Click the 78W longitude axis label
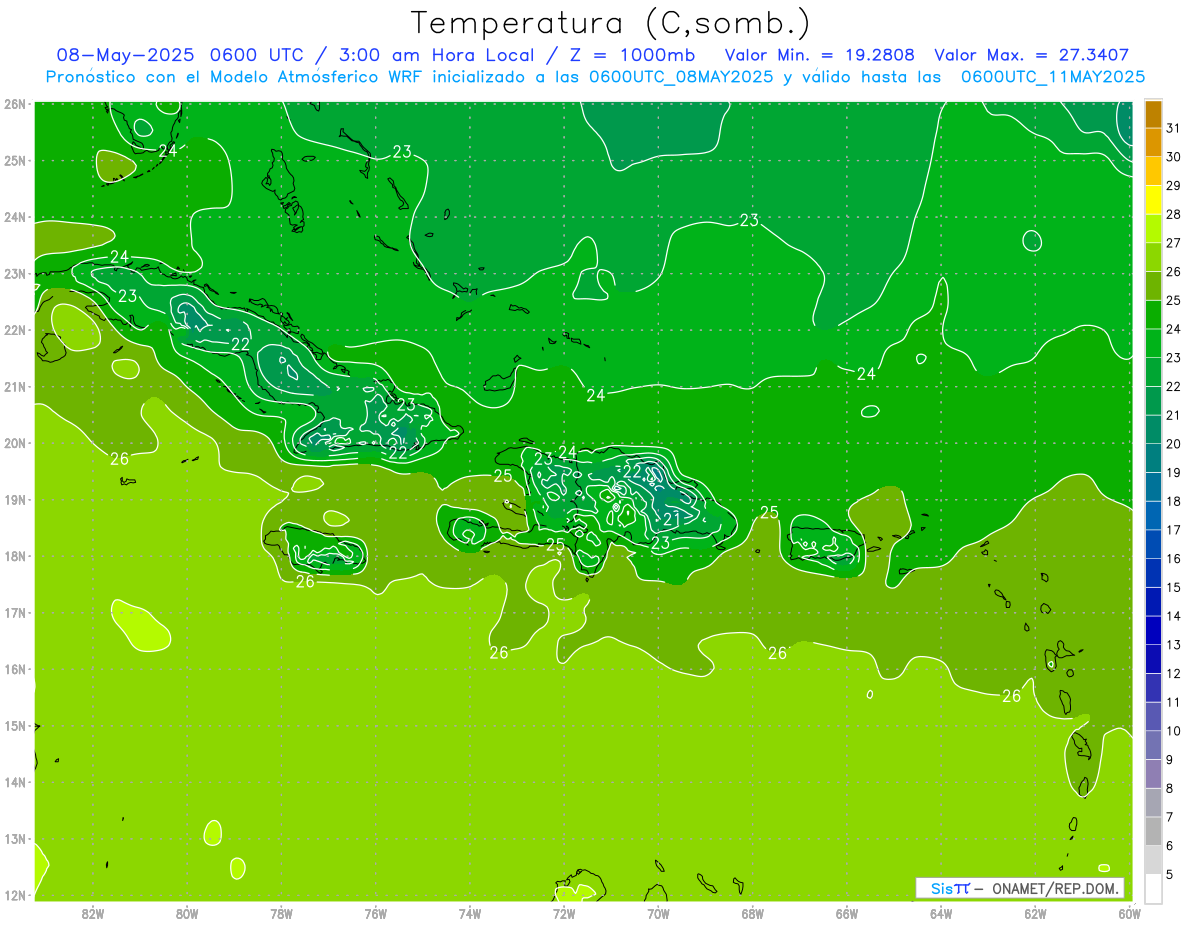 [281, 913]
